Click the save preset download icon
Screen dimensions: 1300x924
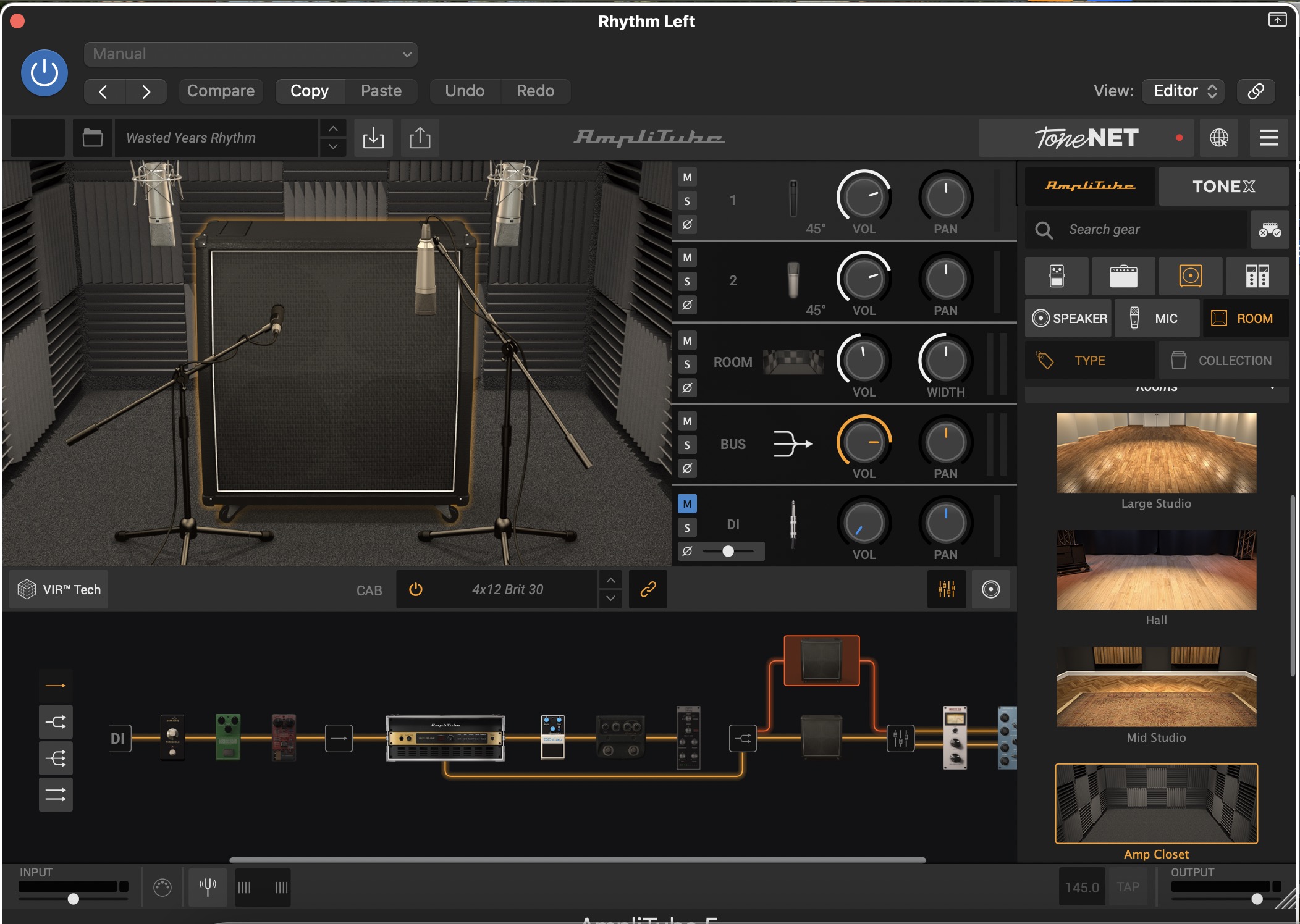click(x=373, y=138)
